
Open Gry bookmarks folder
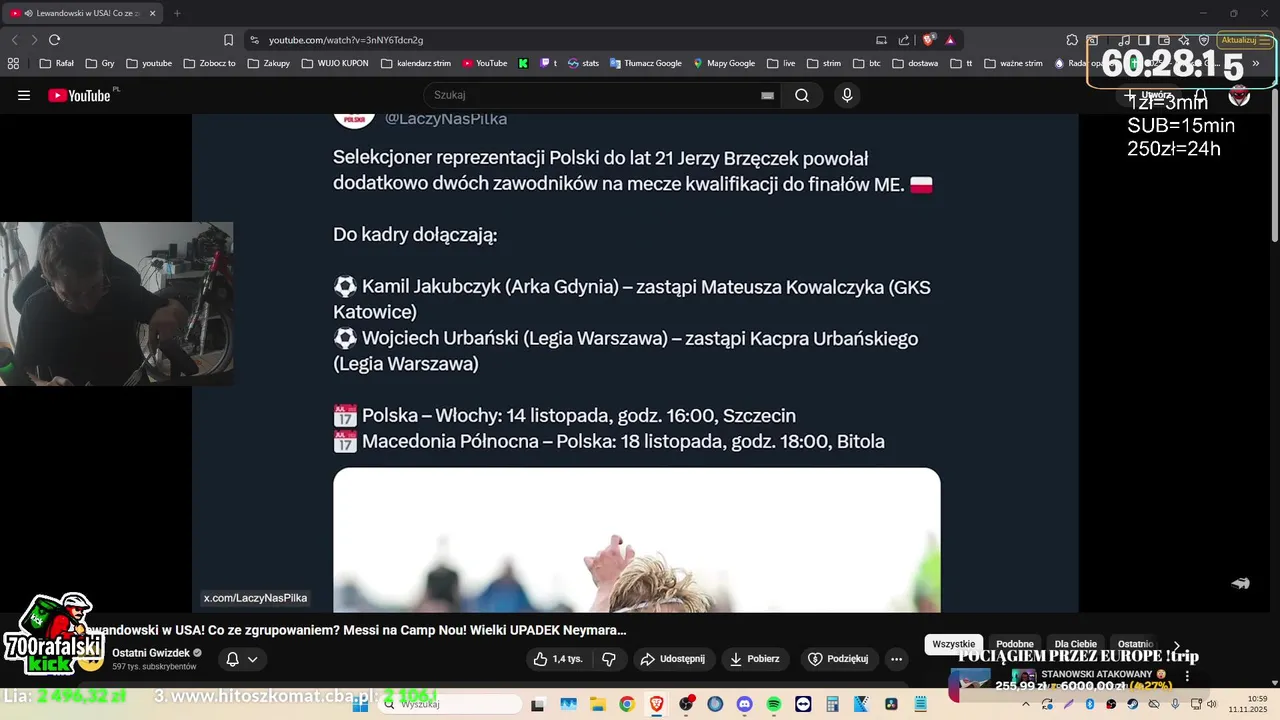point(100,63)
